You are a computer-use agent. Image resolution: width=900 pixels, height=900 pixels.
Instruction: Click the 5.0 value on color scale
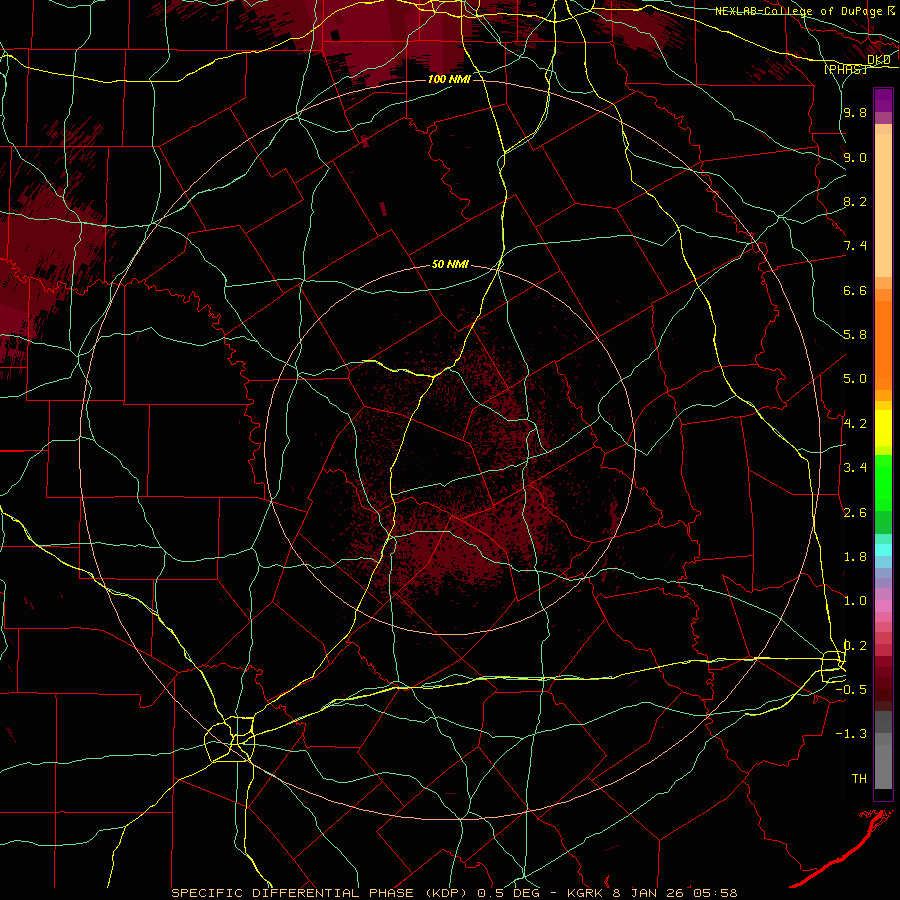pos(855,379)
